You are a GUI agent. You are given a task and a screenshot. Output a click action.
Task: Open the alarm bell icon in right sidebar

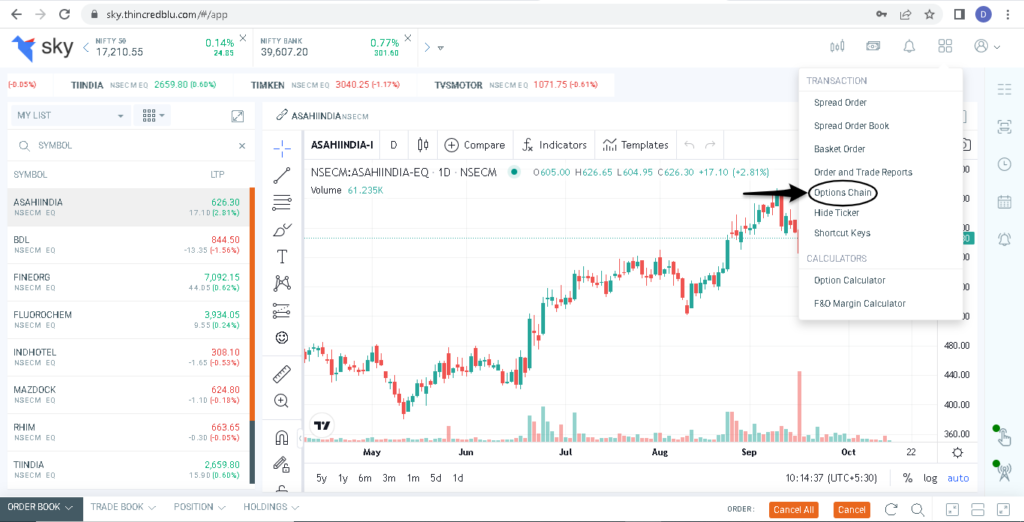pos(1004,239)
